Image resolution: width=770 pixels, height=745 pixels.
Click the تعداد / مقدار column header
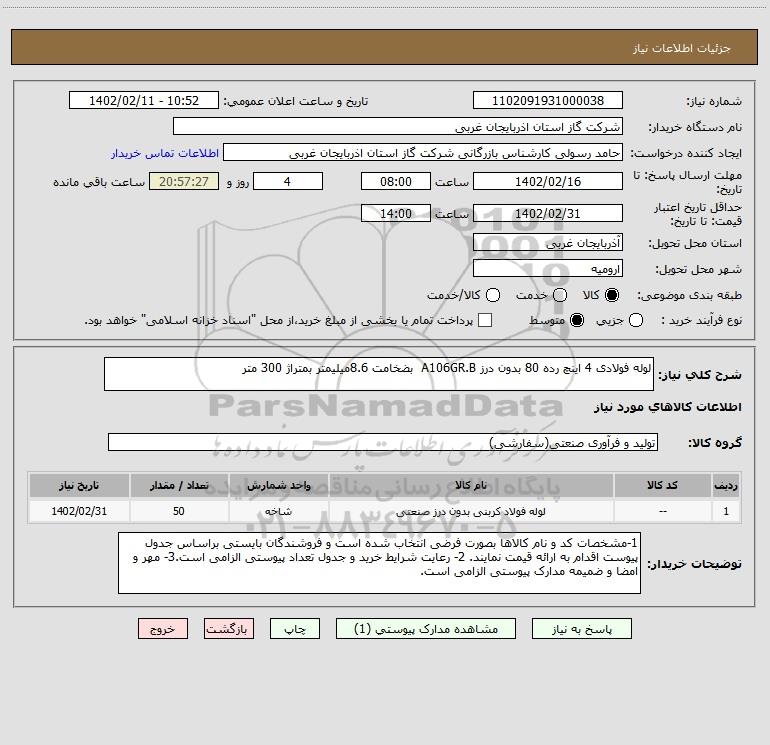pyautogui.click(x=179, y=485)
